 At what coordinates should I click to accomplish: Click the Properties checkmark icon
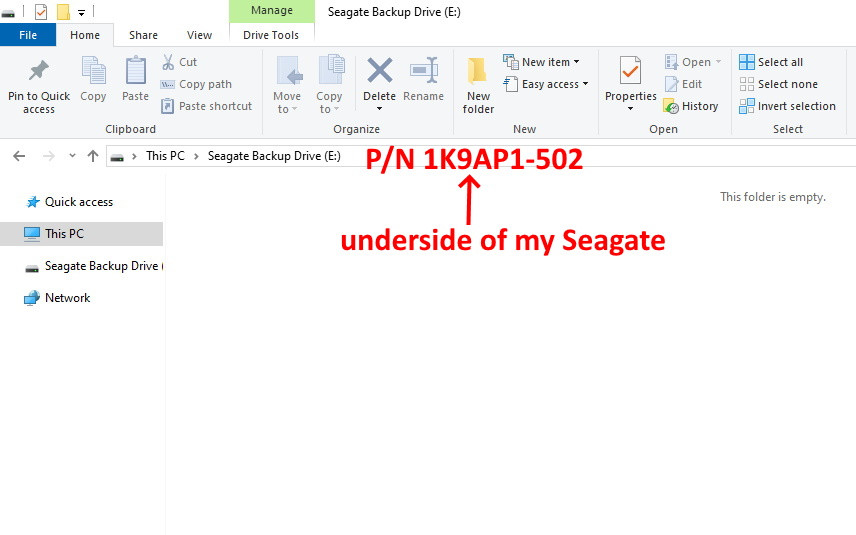(630, 70)
